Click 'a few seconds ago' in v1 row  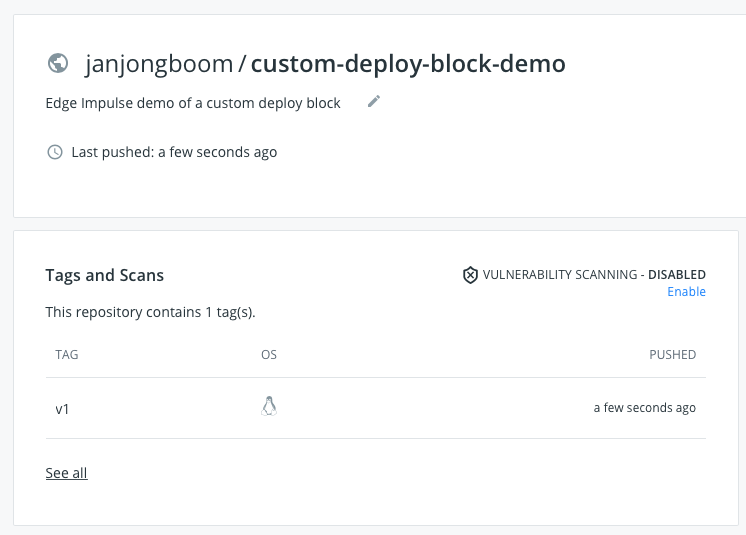click(645, 408)
